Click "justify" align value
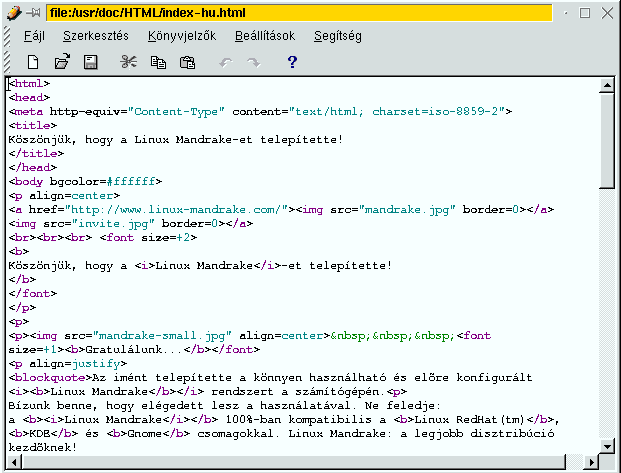 tap(96, 364)
